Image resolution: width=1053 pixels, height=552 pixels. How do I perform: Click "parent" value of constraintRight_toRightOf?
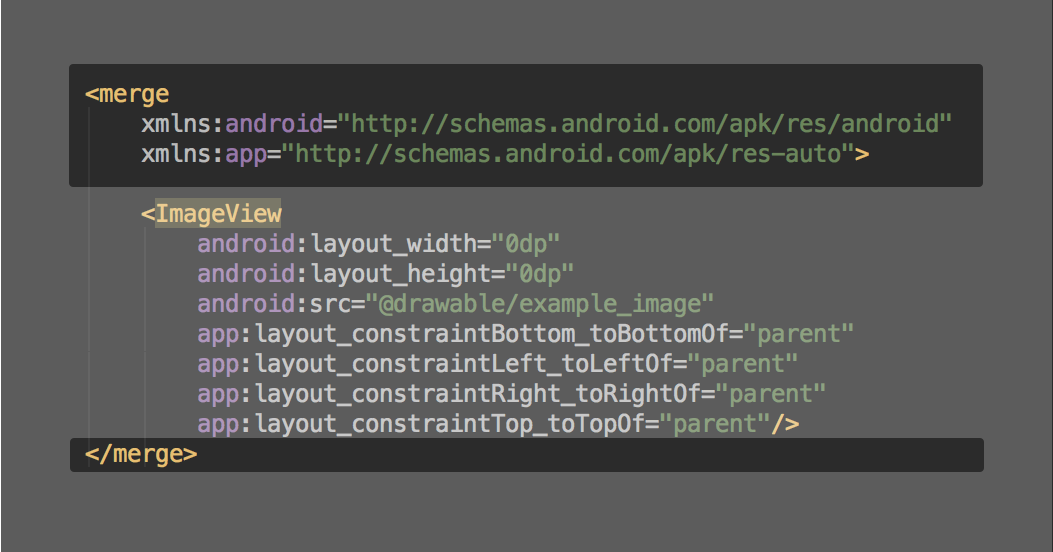click(x=771, y=394)
